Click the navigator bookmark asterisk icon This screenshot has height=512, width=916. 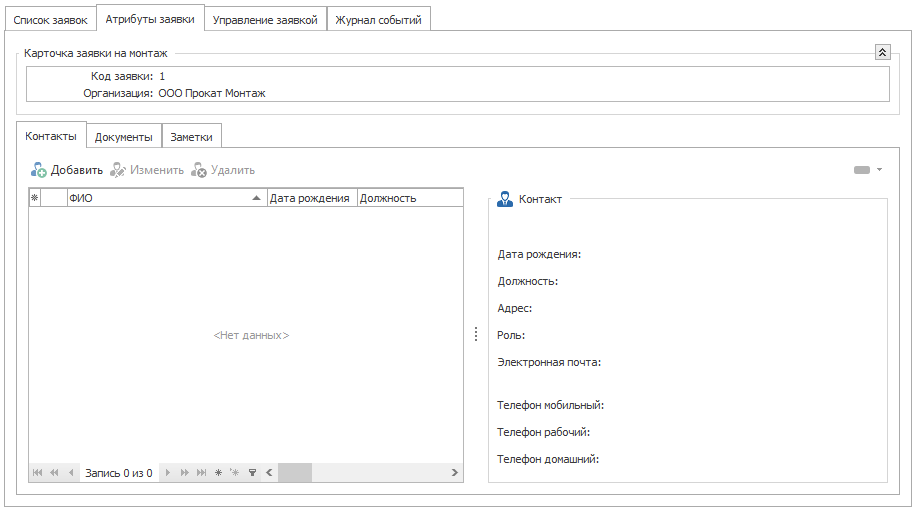[218, 472]
